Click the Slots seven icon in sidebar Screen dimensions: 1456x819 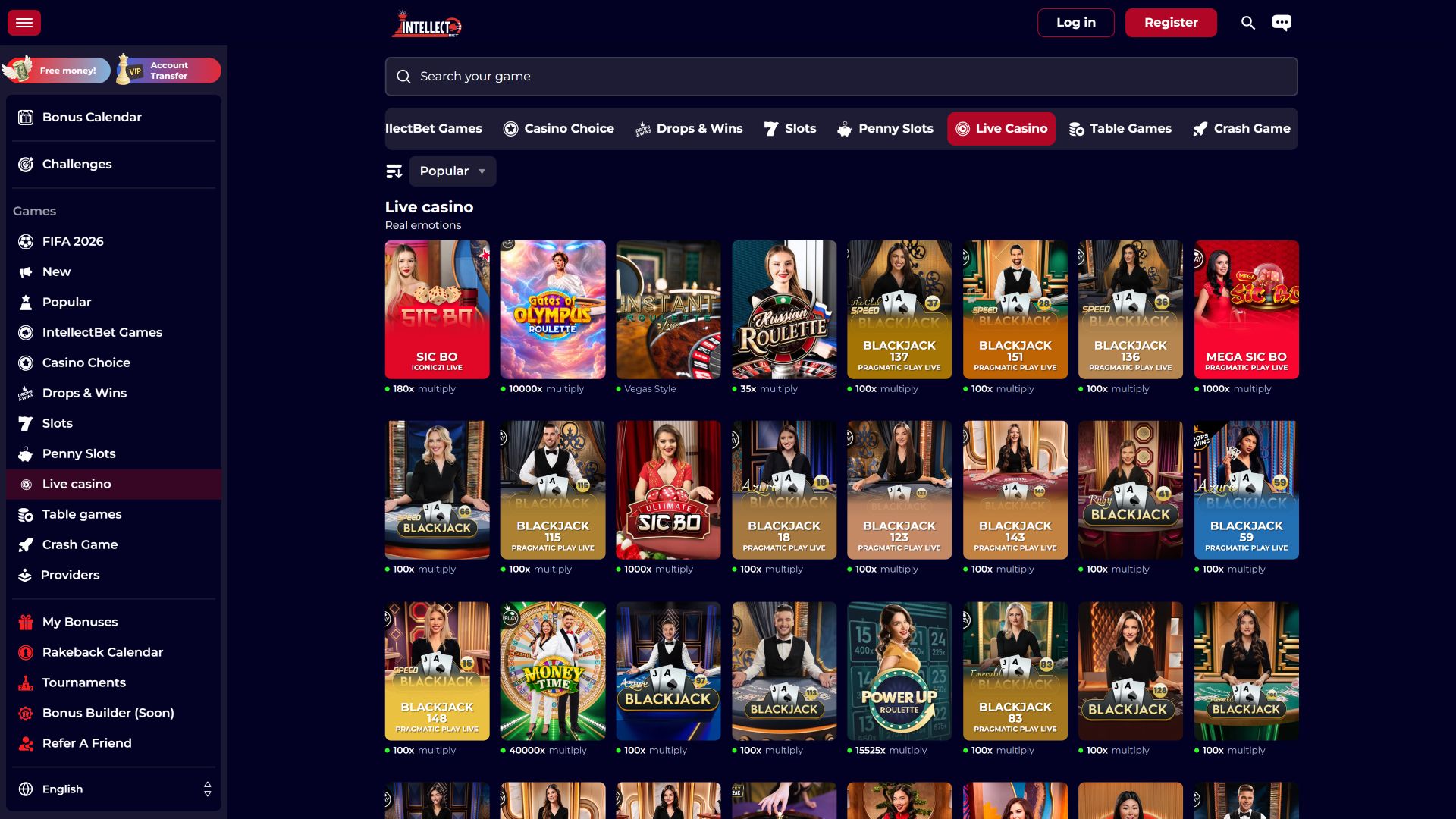pos(26,424)
